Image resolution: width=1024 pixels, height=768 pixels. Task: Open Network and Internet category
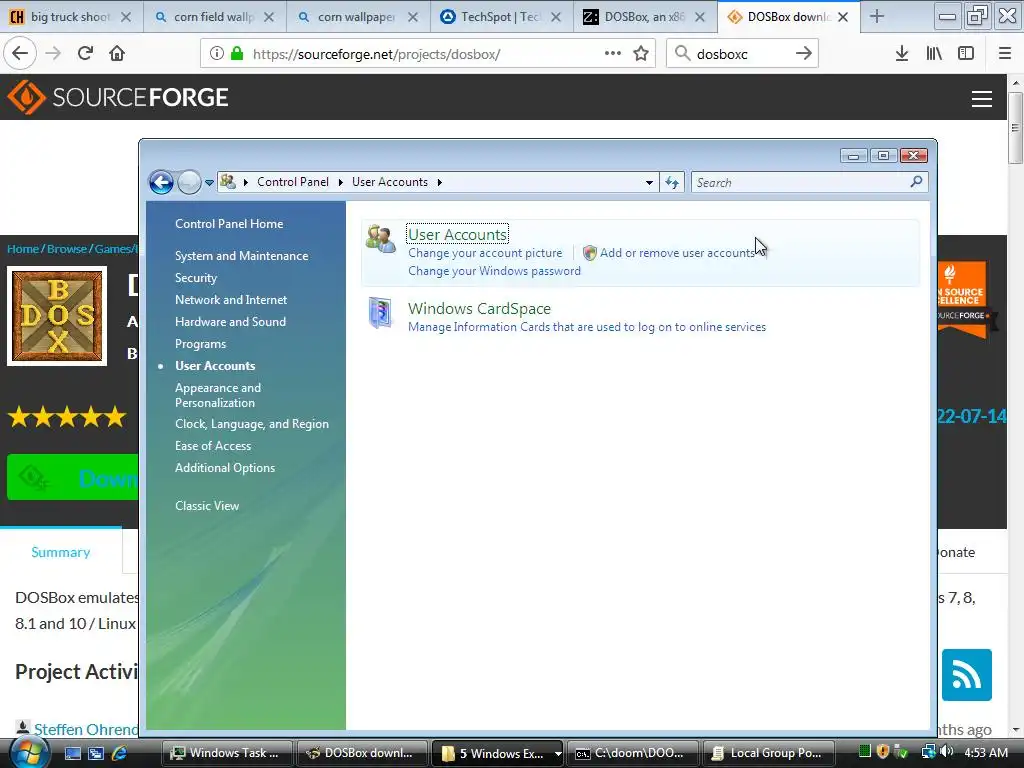point(231,300)
